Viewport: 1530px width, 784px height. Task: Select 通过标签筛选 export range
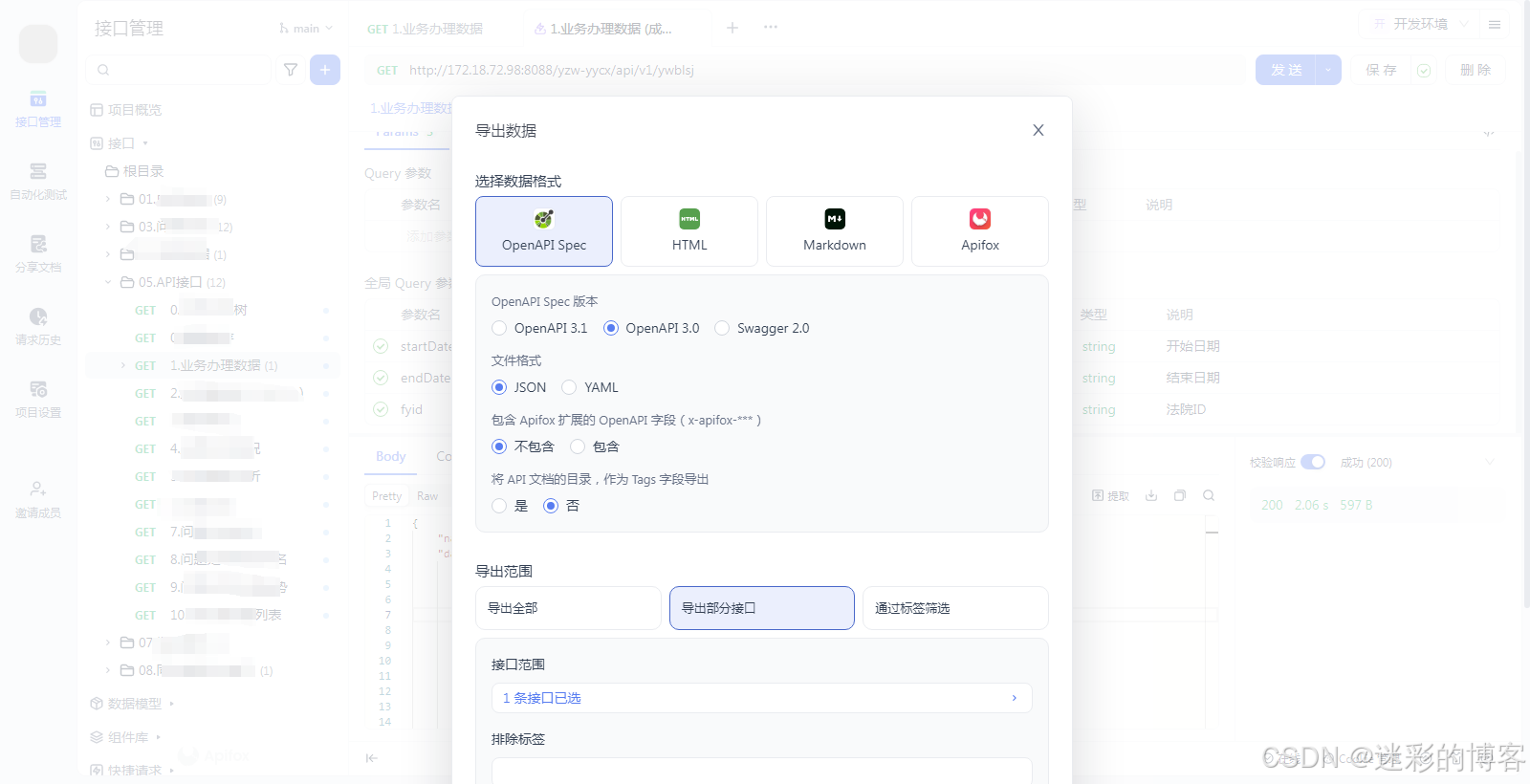coord(955,608)
